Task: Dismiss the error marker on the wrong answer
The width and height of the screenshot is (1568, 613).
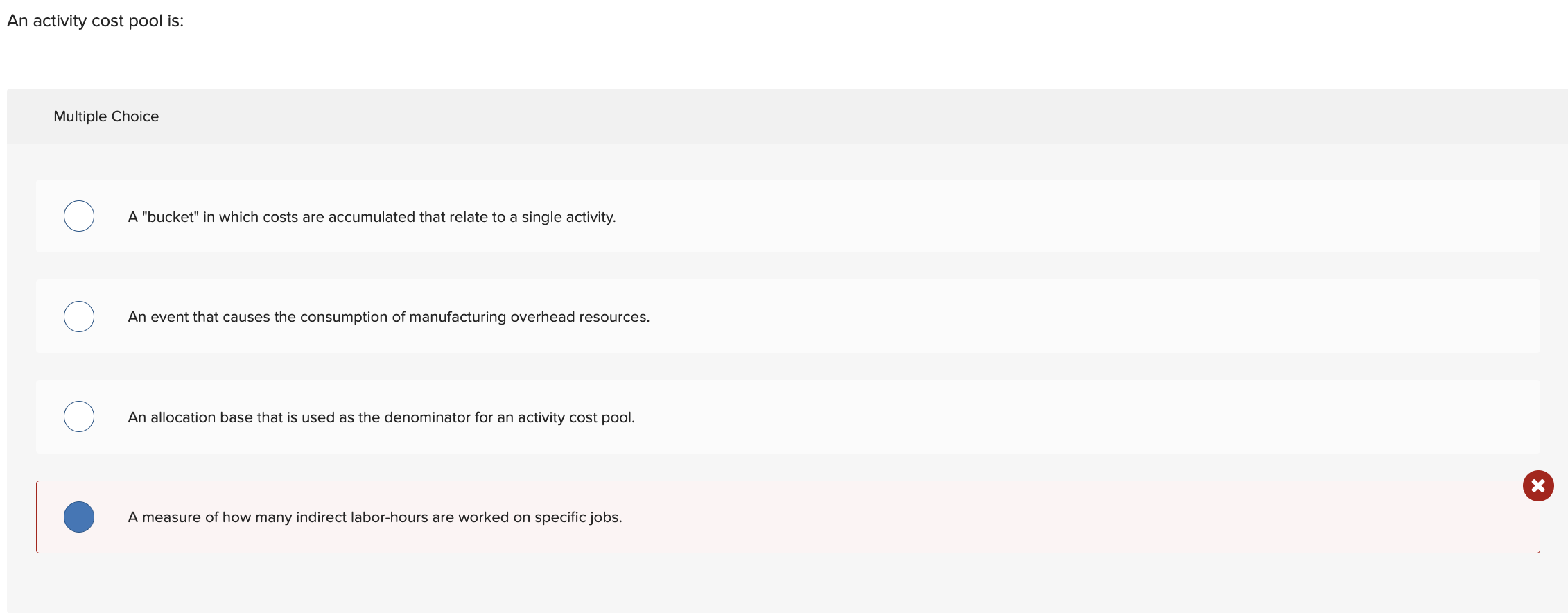Action: pos(1537,485)
